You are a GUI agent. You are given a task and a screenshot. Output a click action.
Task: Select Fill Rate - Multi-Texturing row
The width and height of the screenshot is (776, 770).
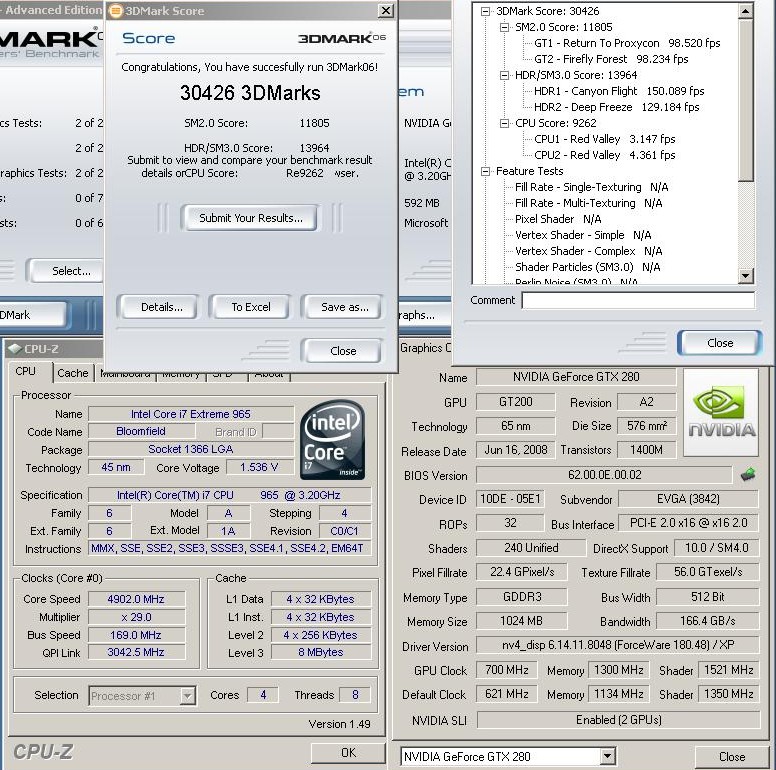(589, 203)
